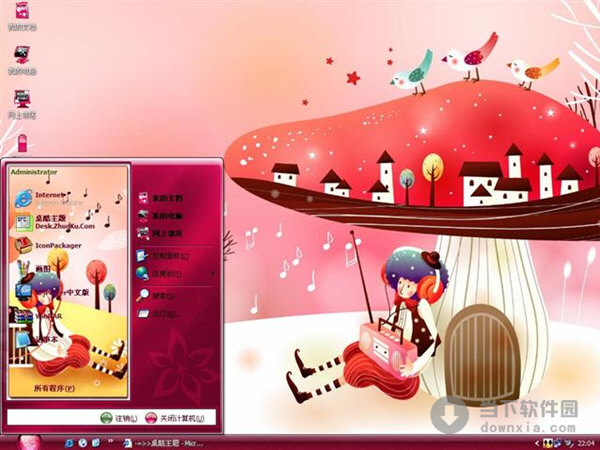Click Turn Off Computer (关闭计算机) button
600x450 pixels.
(175, 418)
